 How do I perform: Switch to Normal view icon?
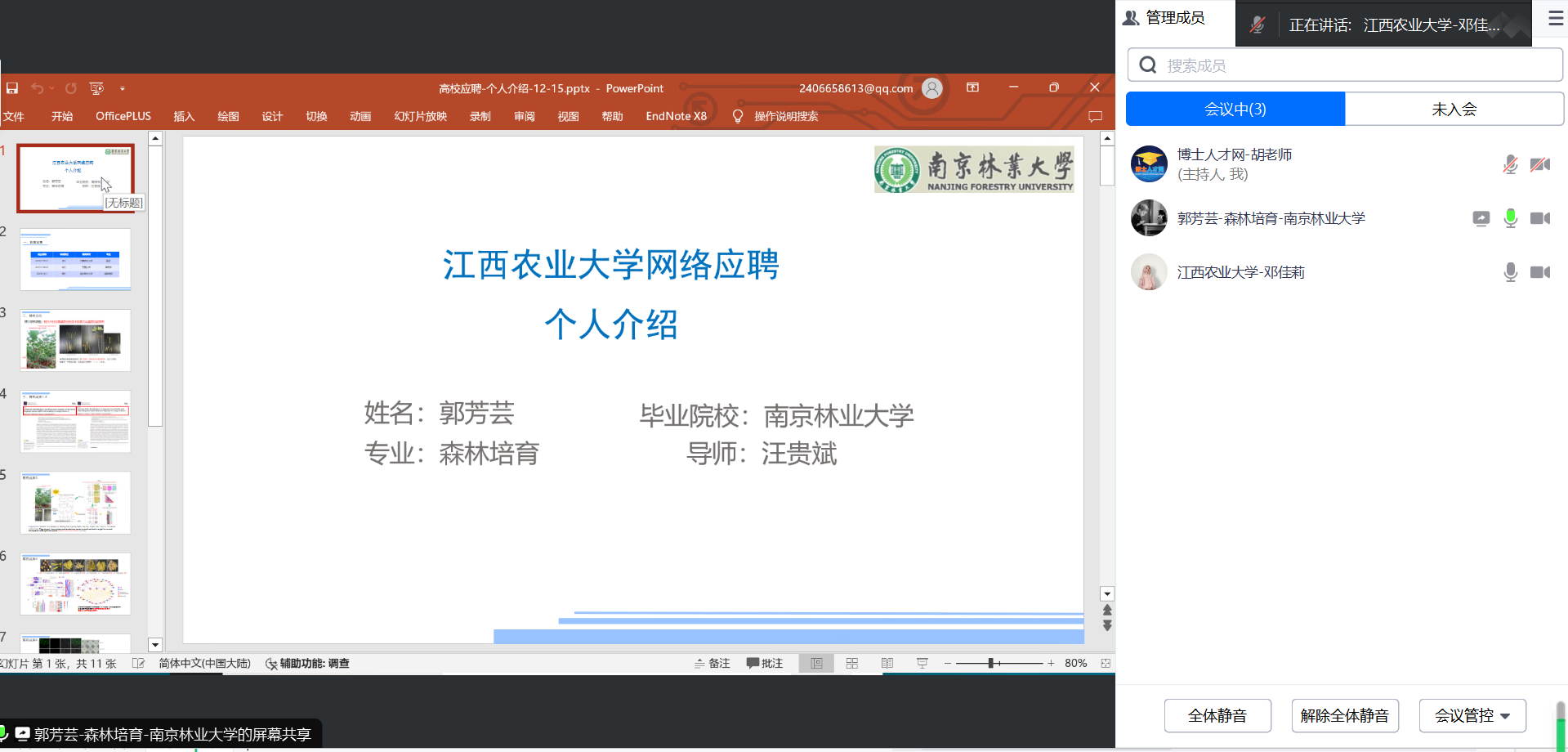816,664
